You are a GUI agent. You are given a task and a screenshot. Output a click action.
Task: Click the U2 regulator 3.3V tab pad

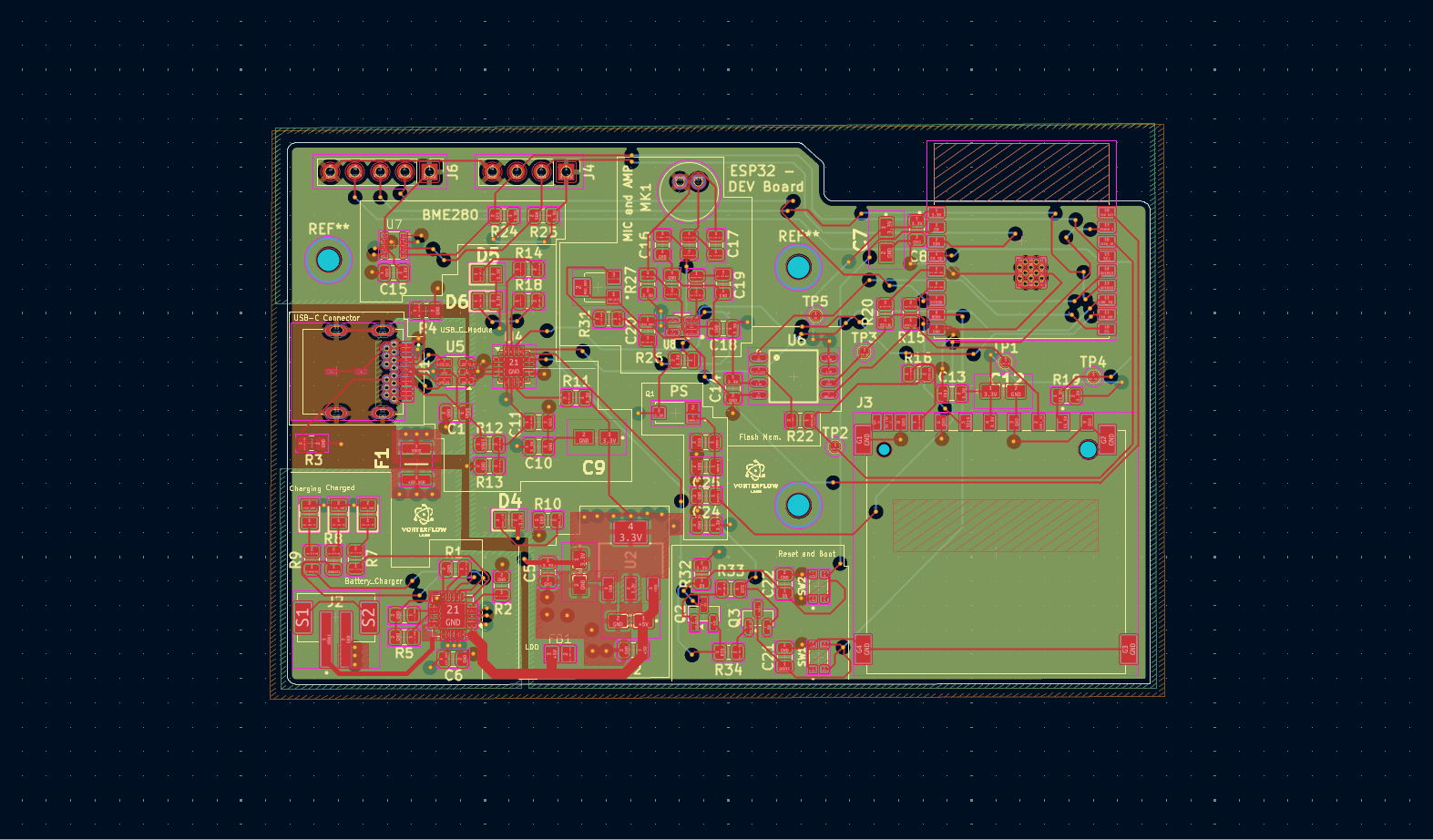pos(630,531)
